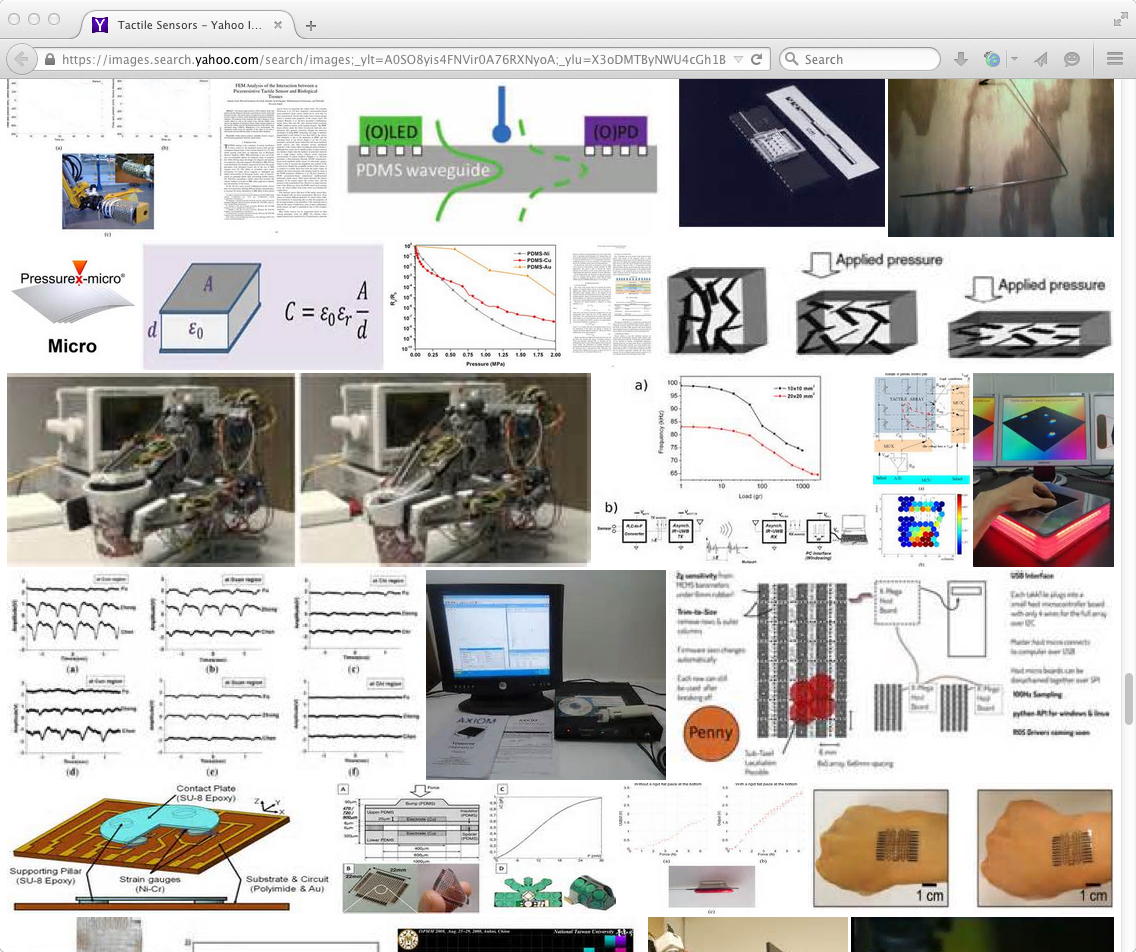Open the left robot hand gripping cup photo
The height and width of the screenshot is (952, 1136).
pos(151,469)
